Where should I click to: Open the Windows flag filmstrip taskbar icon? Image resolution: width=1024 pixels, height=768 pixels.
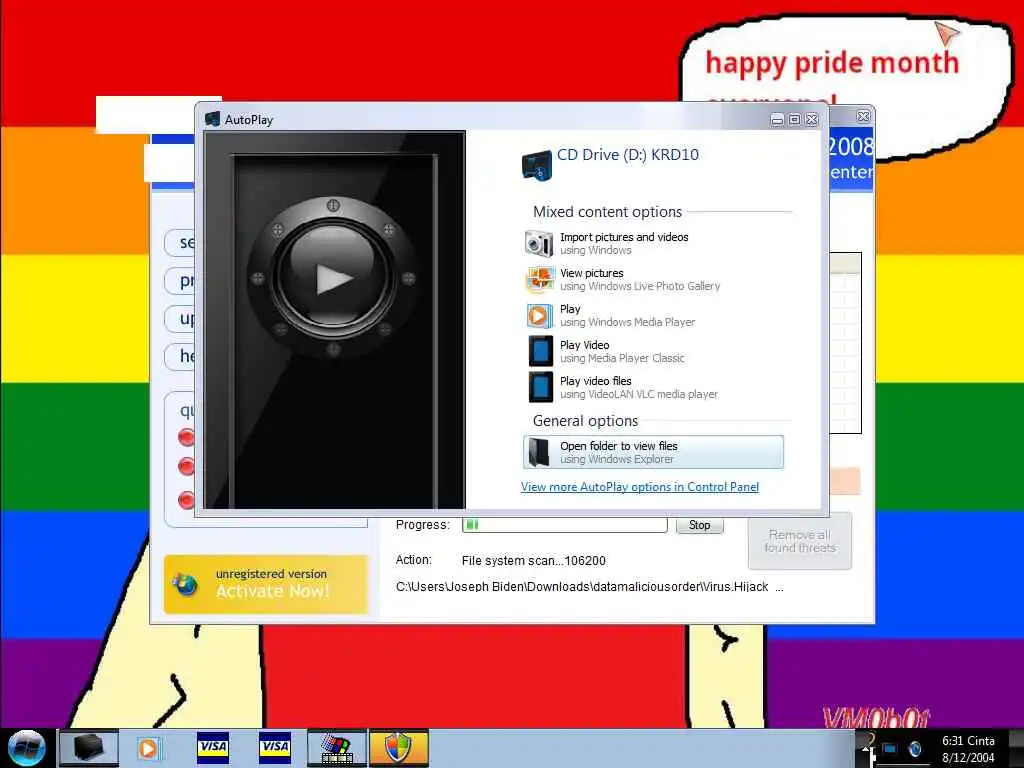[337, 748]
